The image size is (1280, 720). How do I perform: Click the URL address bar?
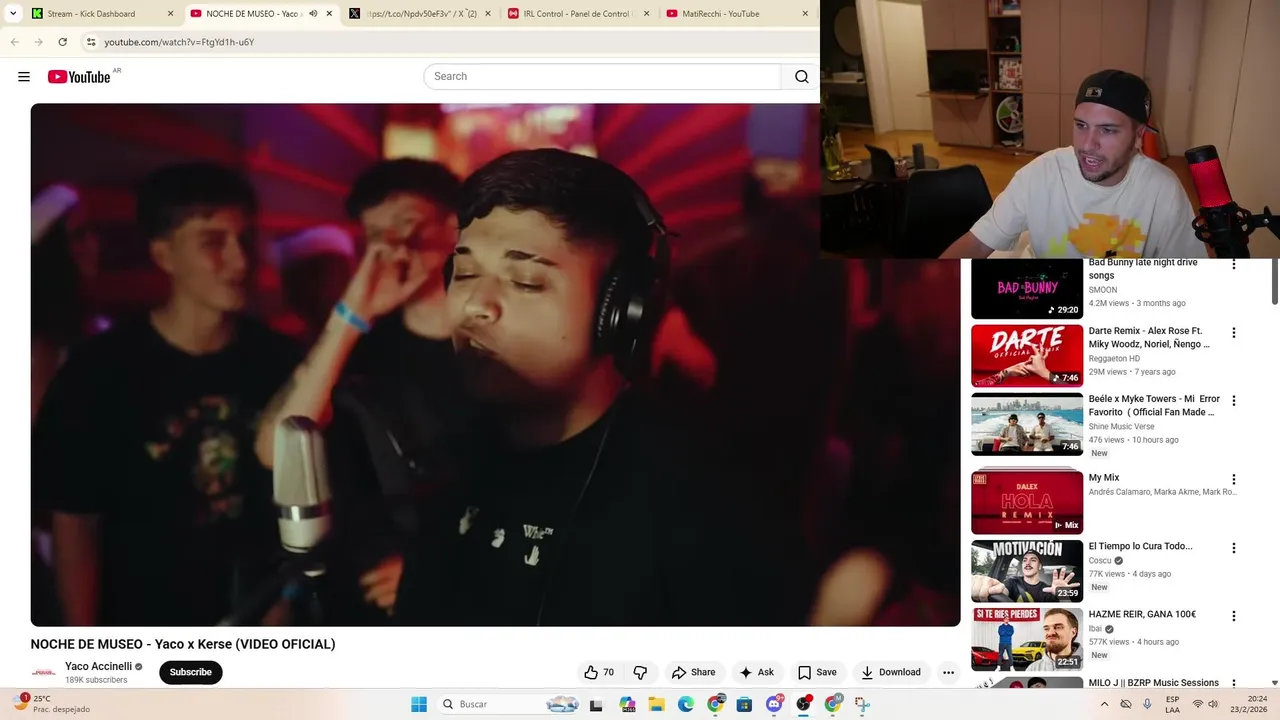[x=450, y=42]
